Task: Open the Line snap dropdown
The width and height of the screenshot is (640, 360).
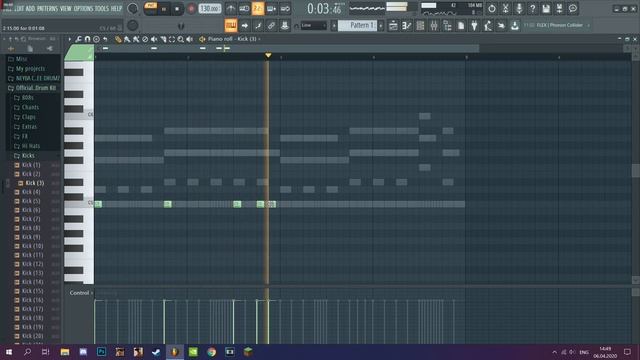Action: (313, 26)
